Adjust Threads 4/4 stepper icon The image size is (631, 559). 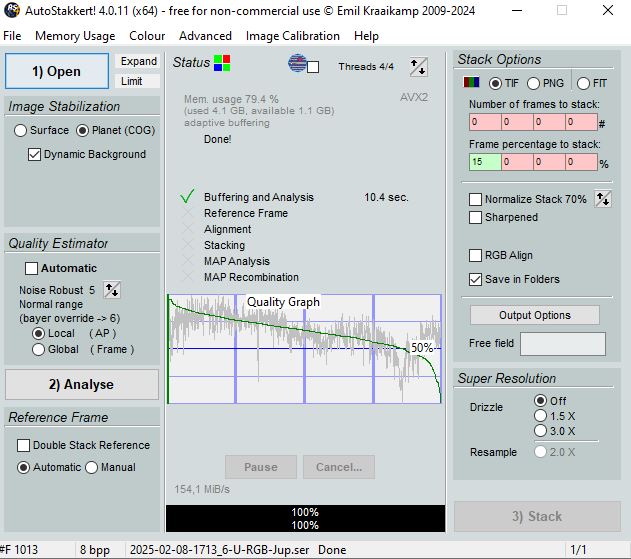click(x=419, y=67)
